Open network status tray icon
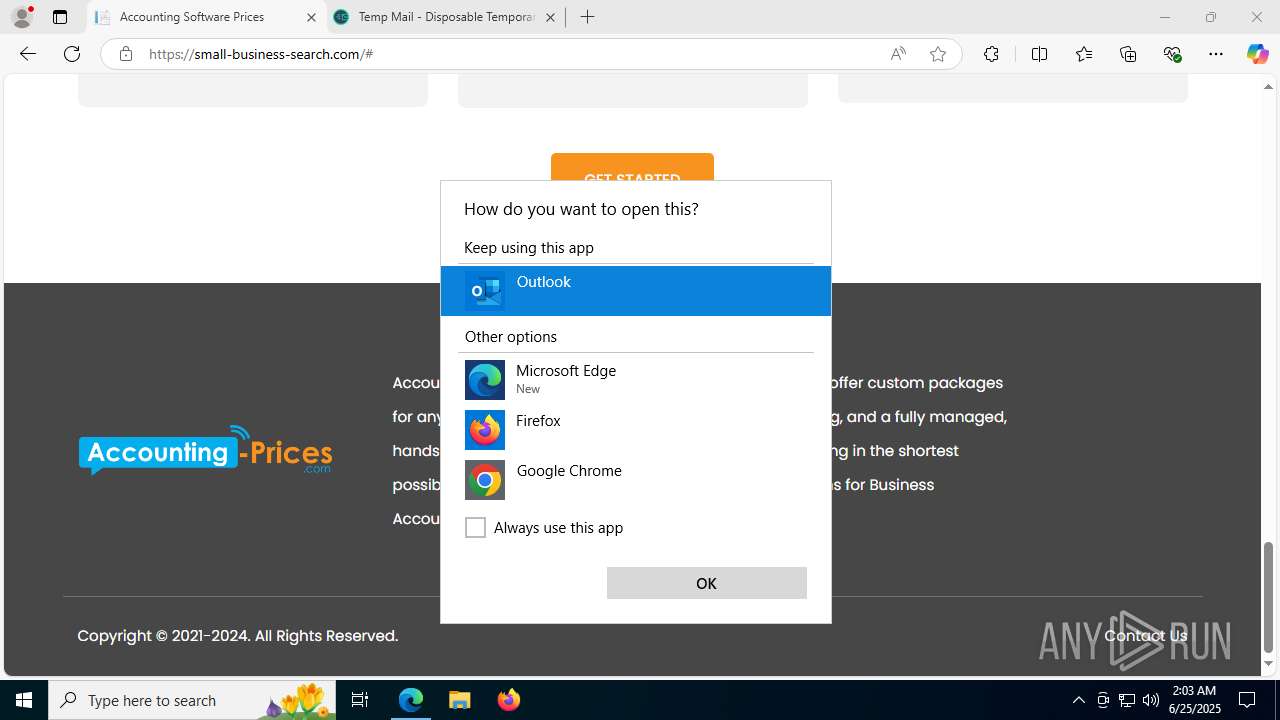The height and width of the screenshot is (720, 1280). 1127,700
